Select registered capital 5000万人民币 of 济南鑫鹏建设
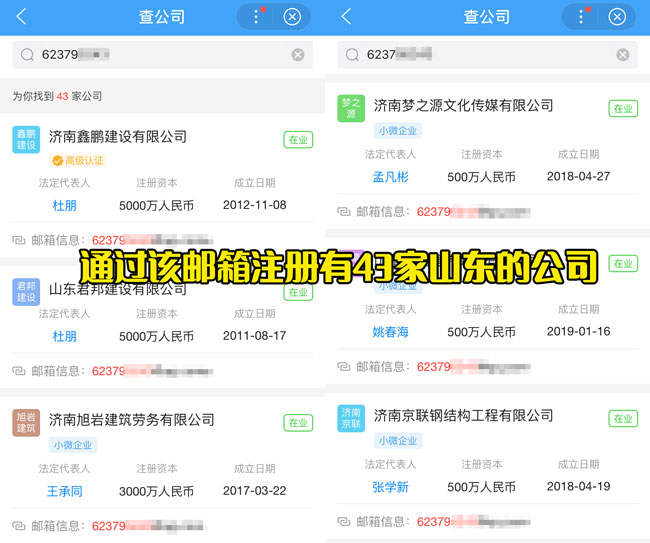The height and width of the screenshot is (543, 650). (x=156, y=206)
